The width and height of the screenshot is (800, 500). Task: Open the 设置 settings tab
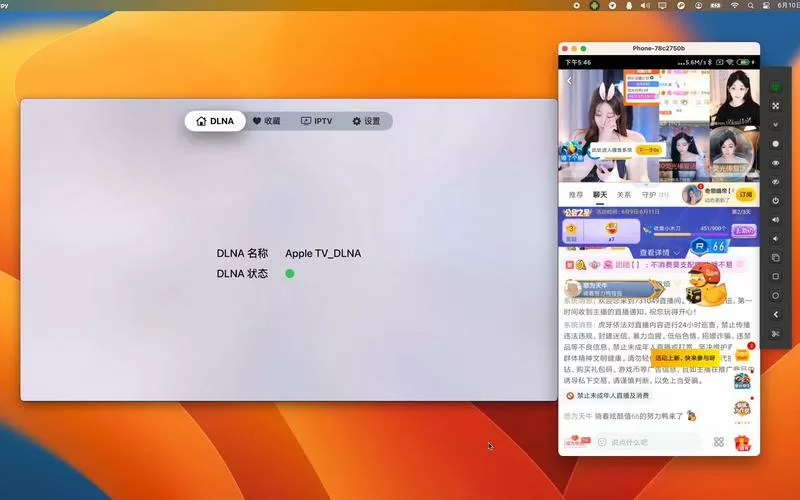click(x=366, y=121)
